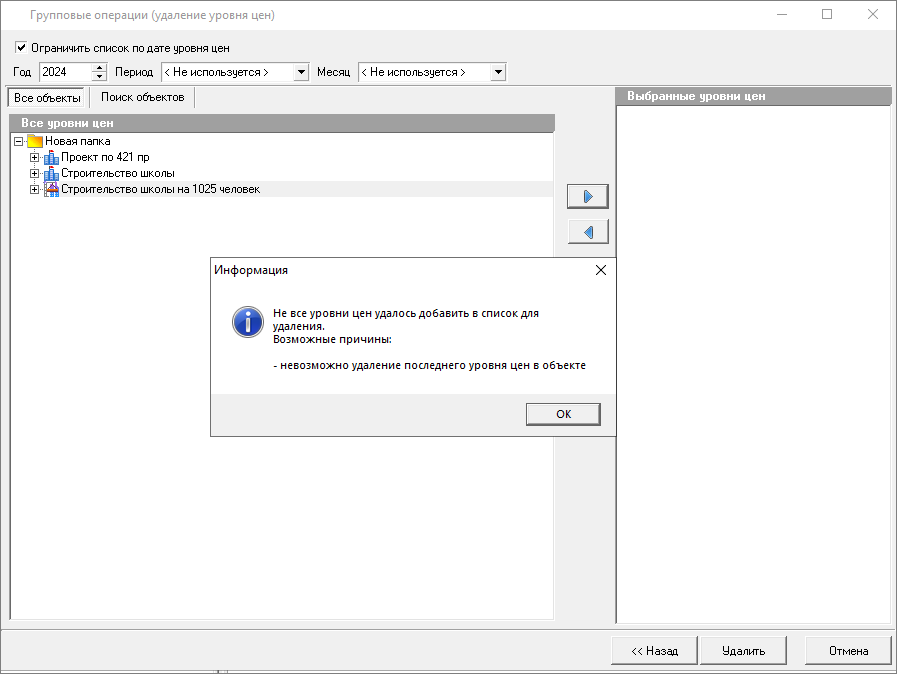Screen dimensions: 897x674
Task: Click the Проект по 421 пр object icon
Action: [51, 157]
